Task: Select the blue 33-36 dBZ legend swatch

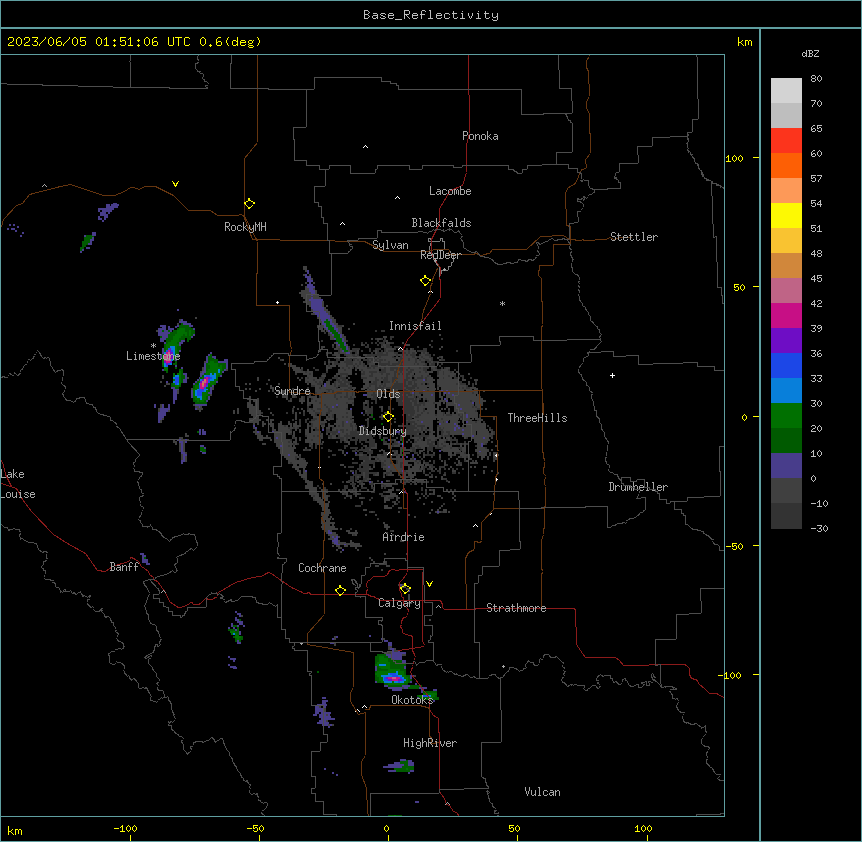Action: coord(786,365)
